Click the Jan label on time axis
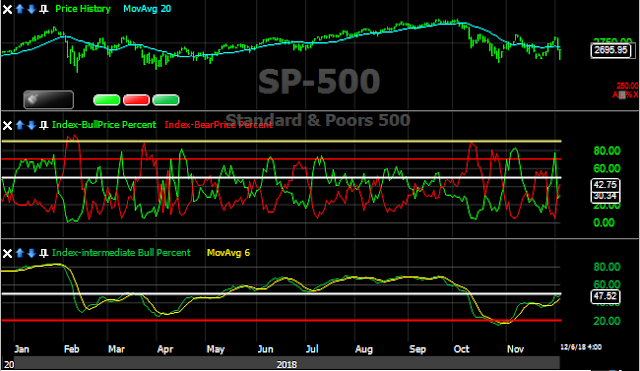This screenshot has height=371, width=640. [x=22, y=349]
